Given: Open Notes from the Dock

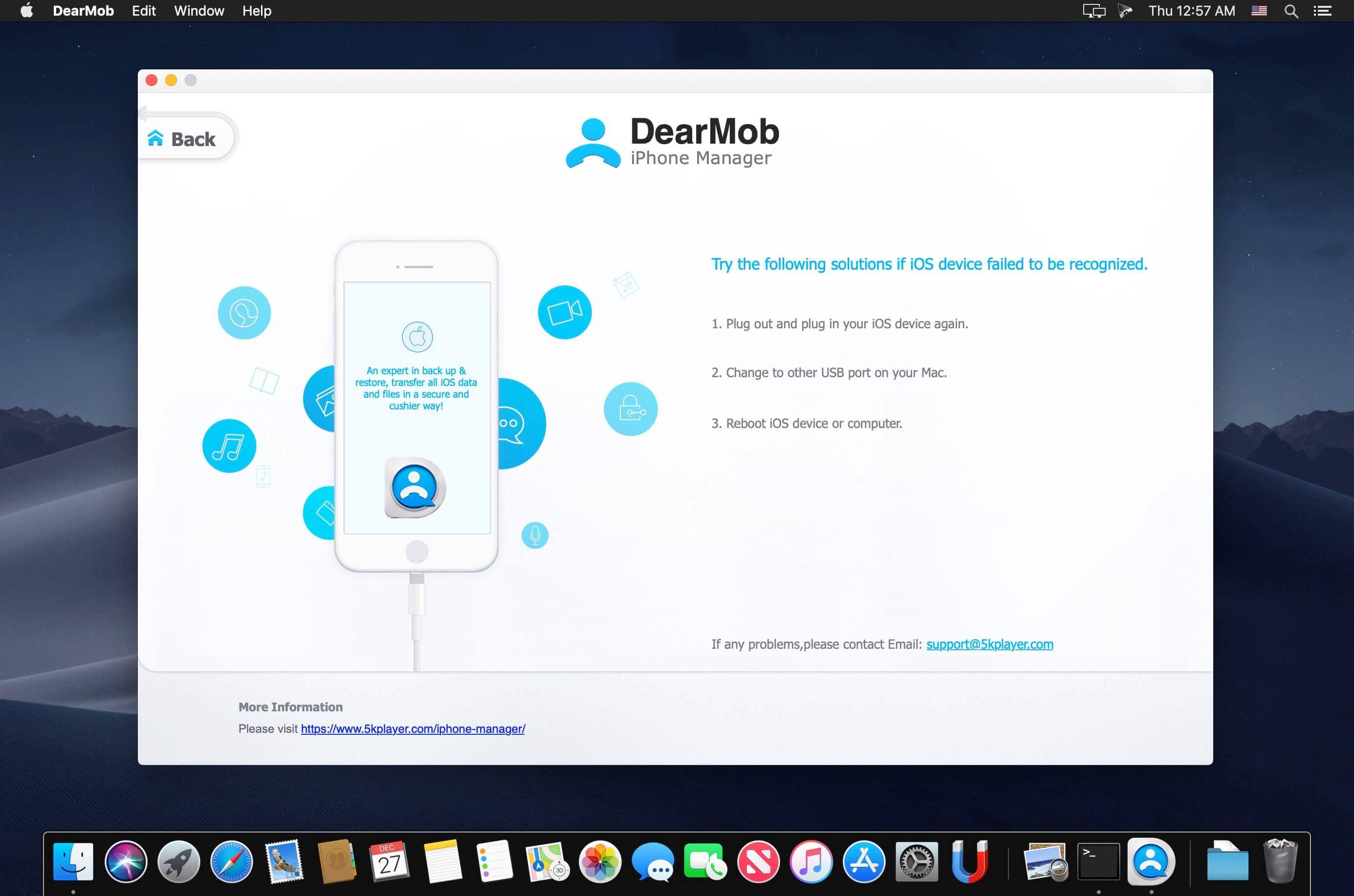Looking at the screenshot, I should (442, 861).
